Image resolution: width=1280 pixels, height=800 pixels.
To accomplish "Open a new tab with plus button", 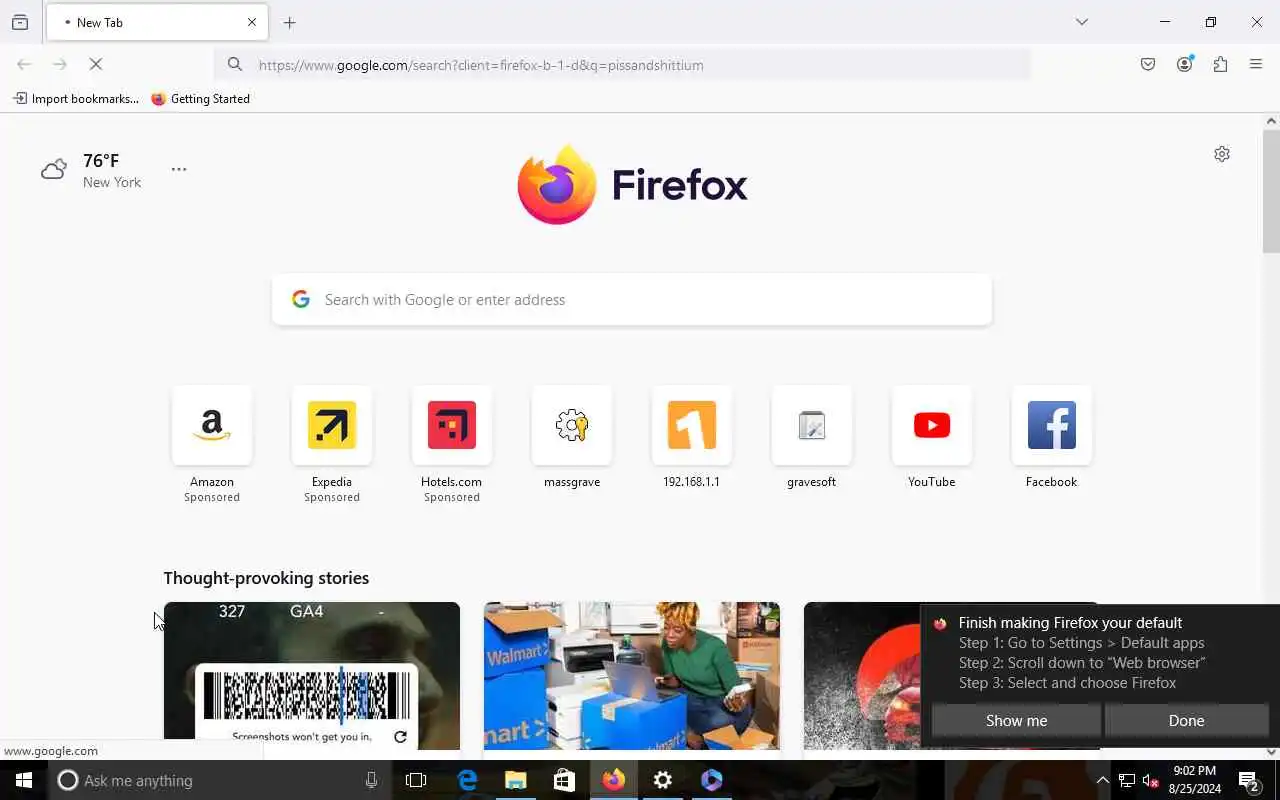I will tap(290, 22).
